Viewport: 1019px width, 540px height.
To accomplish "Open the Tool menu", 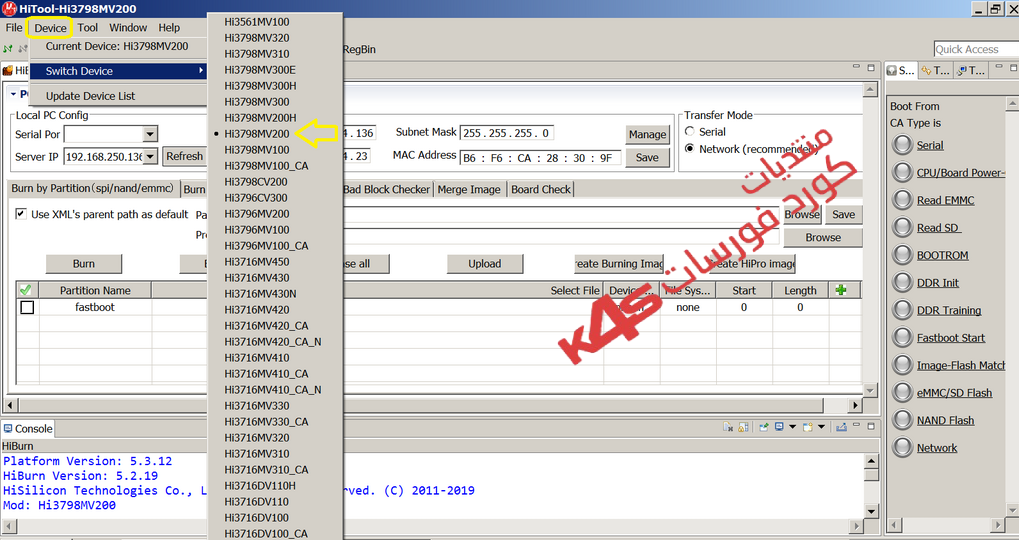I will point(88,27).
